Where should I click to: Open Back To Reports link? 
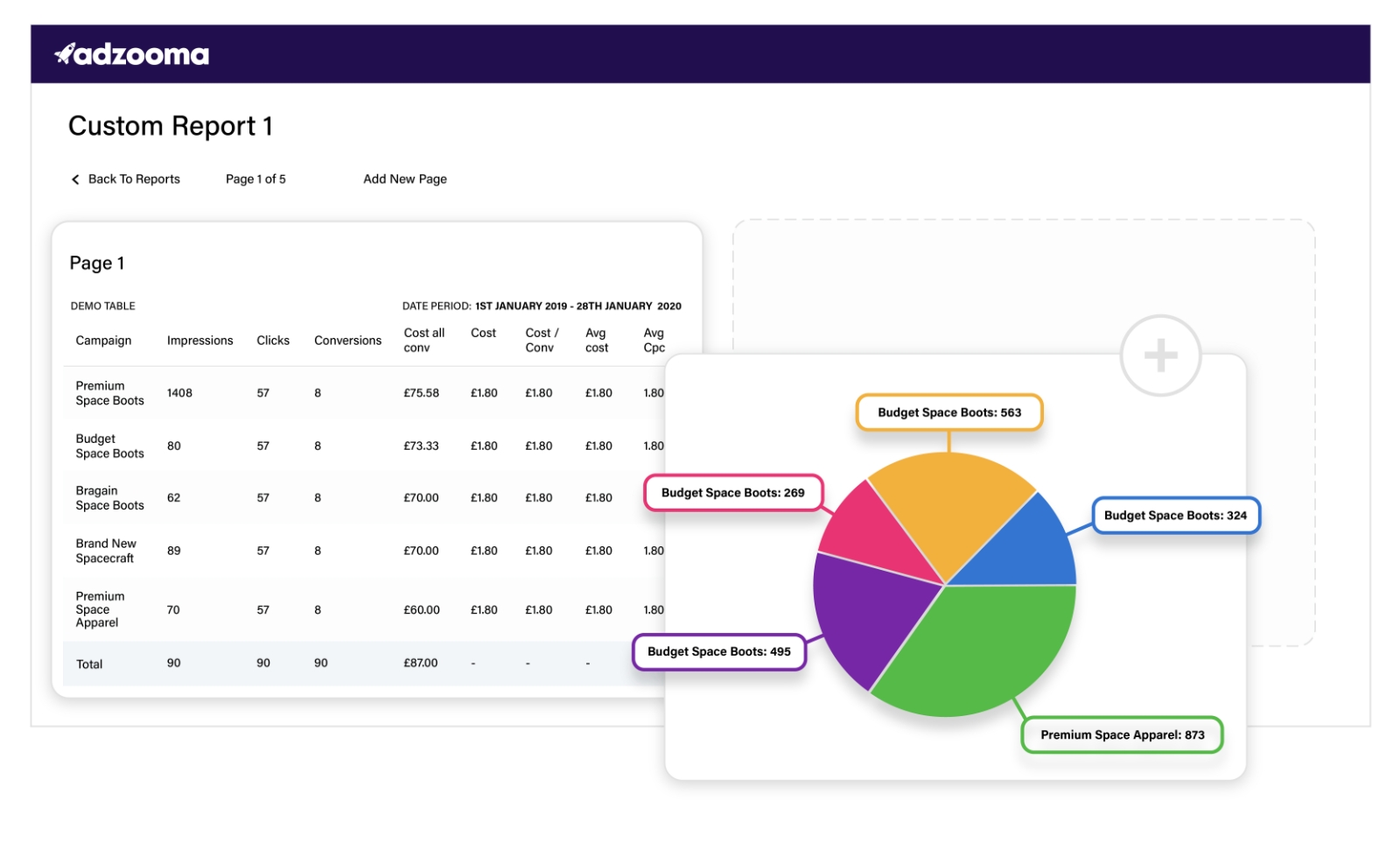tap(134, 179)
